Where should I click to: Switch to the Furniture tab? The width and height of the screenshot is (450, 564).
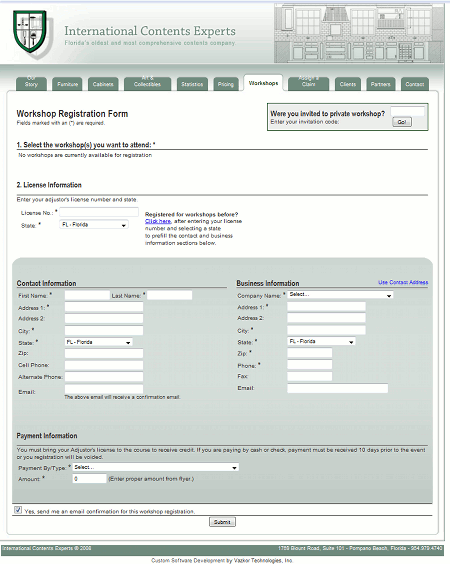point(67,84)
